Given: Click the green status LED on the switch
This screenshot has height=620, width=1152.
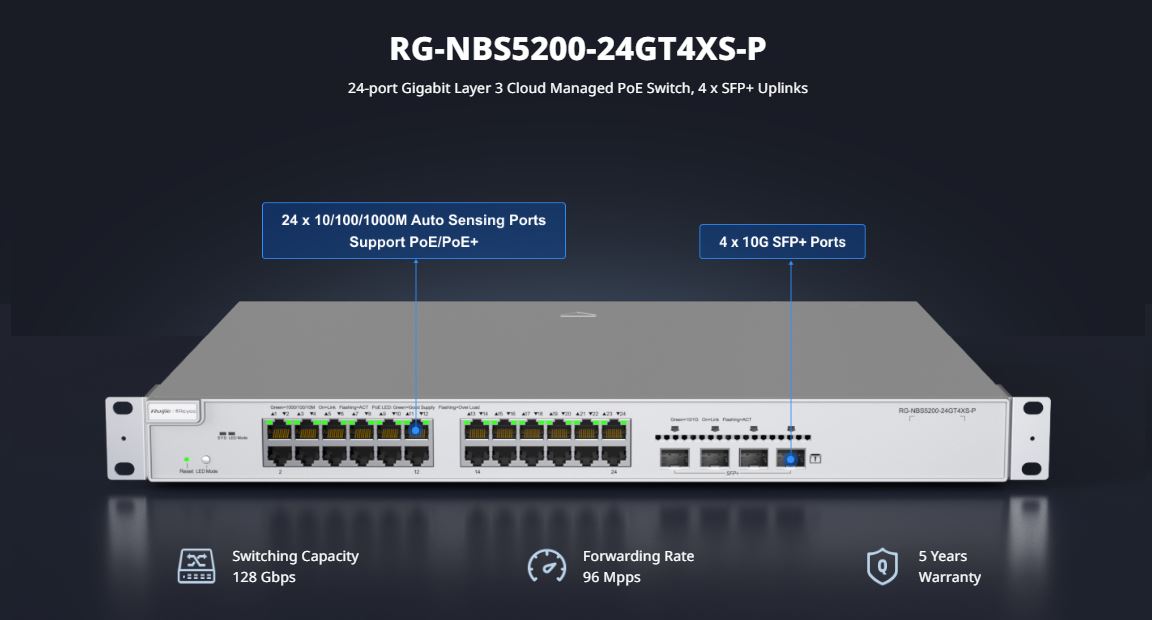Looking at the screenshot, I should (x=187, y=460).
